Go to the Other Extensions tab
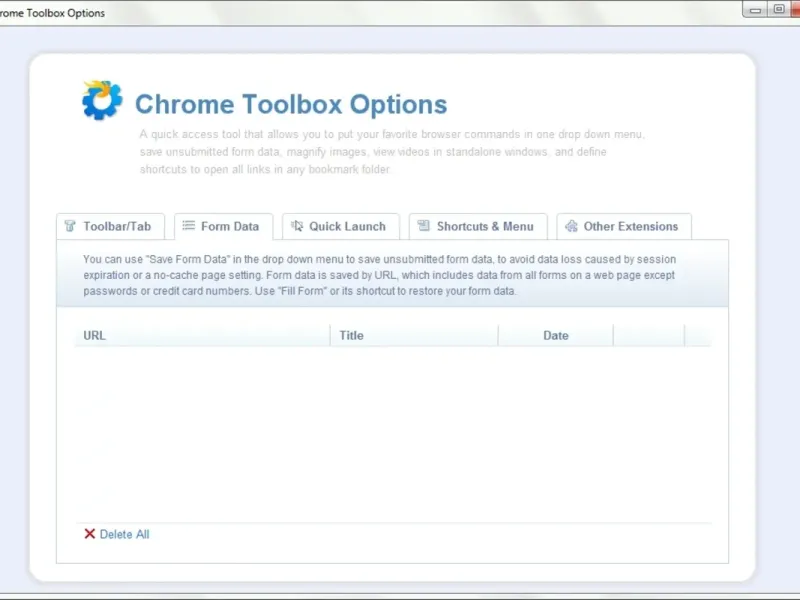 click(x=624, y=227)
